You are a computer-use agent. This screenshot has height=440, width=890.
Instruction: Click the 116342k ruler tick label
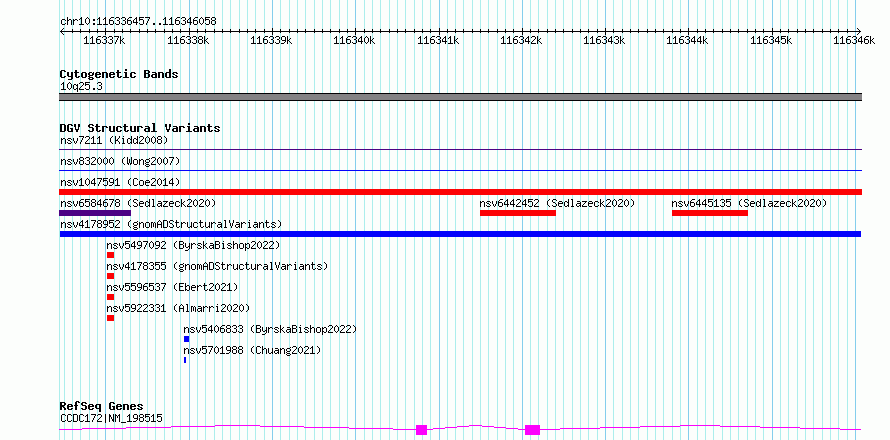tap(521, 40)
